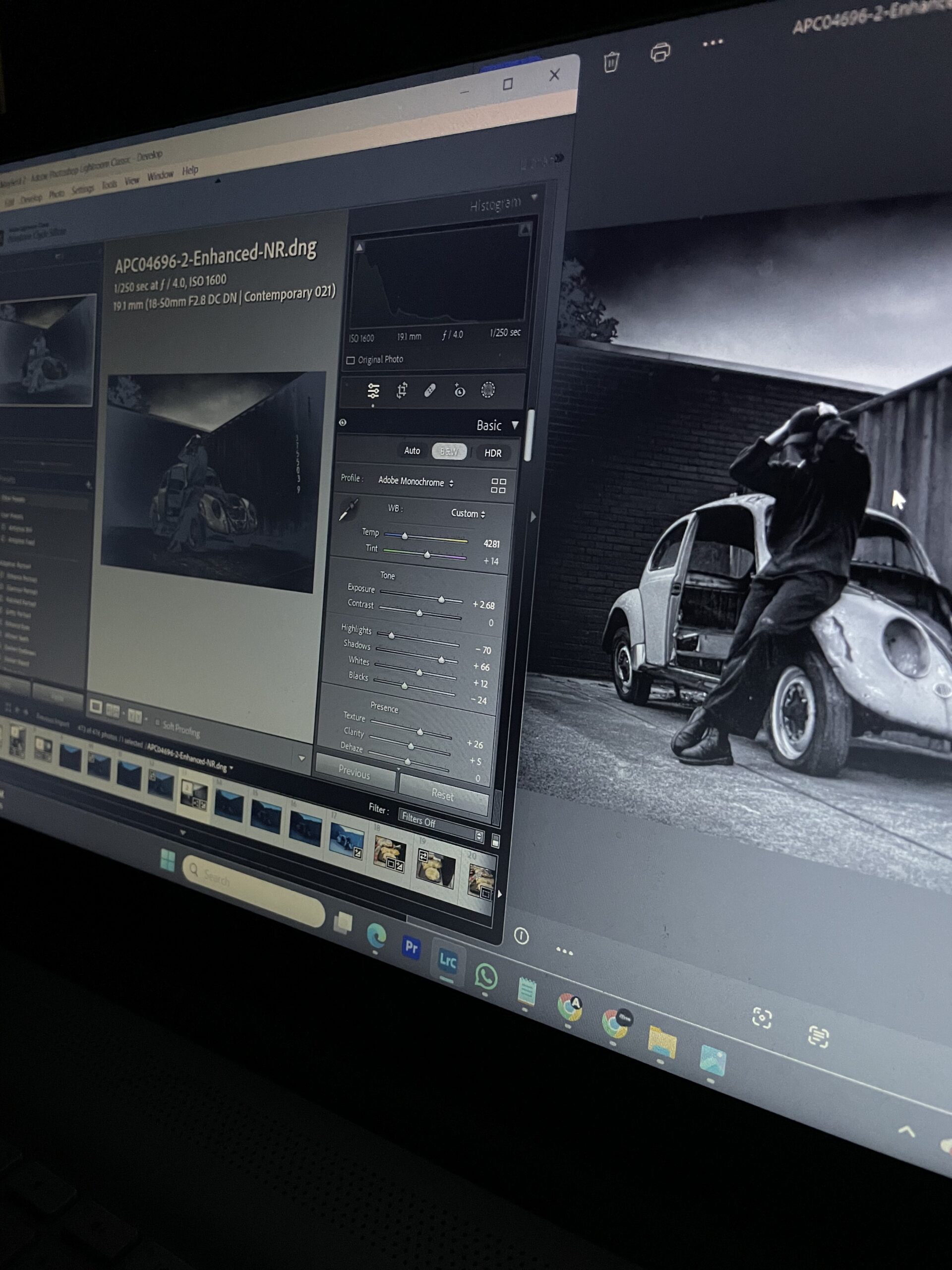Image resolution: width=952 pixels, height=1270 pixels.
Task: Open the Windows Start button
Action: point(168,861)
